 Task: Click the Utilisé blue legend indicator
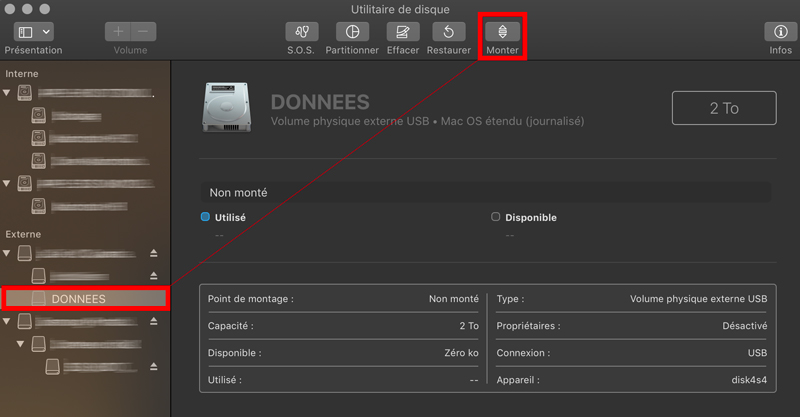[205, 216]
